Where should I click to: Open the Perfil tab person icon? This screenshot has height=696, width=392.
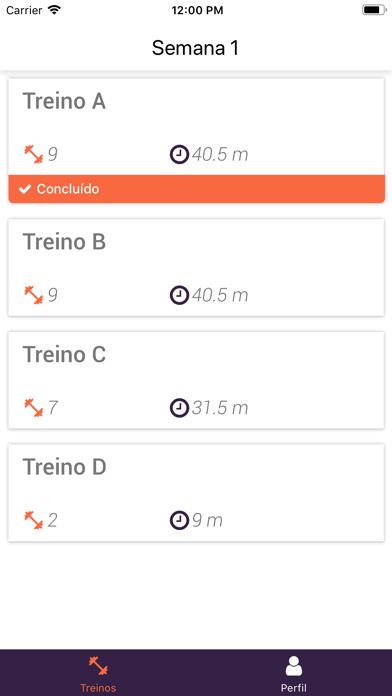pos(293,666)
